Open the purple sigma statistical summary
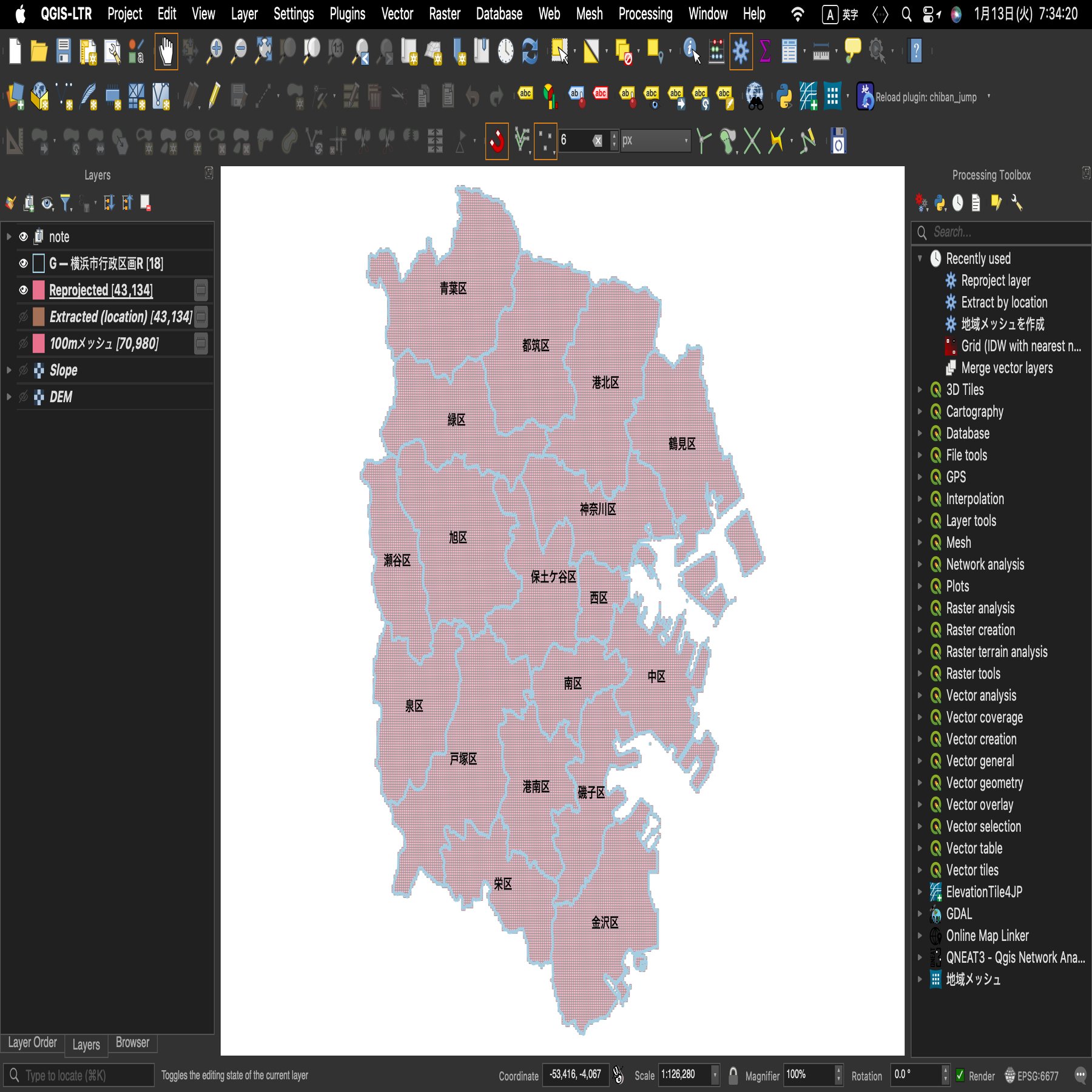Viewport: 1092px width, 1092px height. click(766, 51)
